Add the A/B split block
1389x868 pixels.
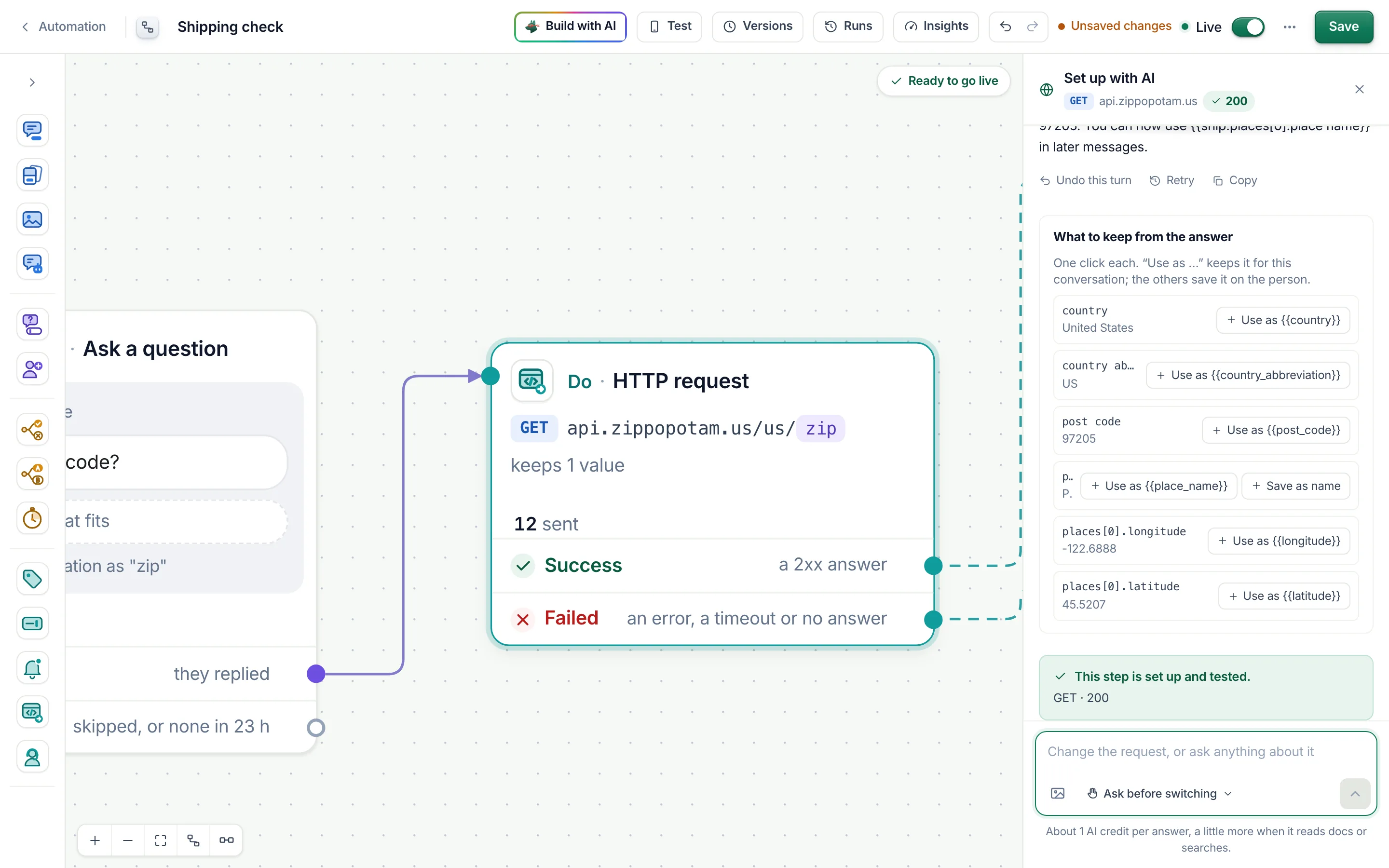click(32, 474)
